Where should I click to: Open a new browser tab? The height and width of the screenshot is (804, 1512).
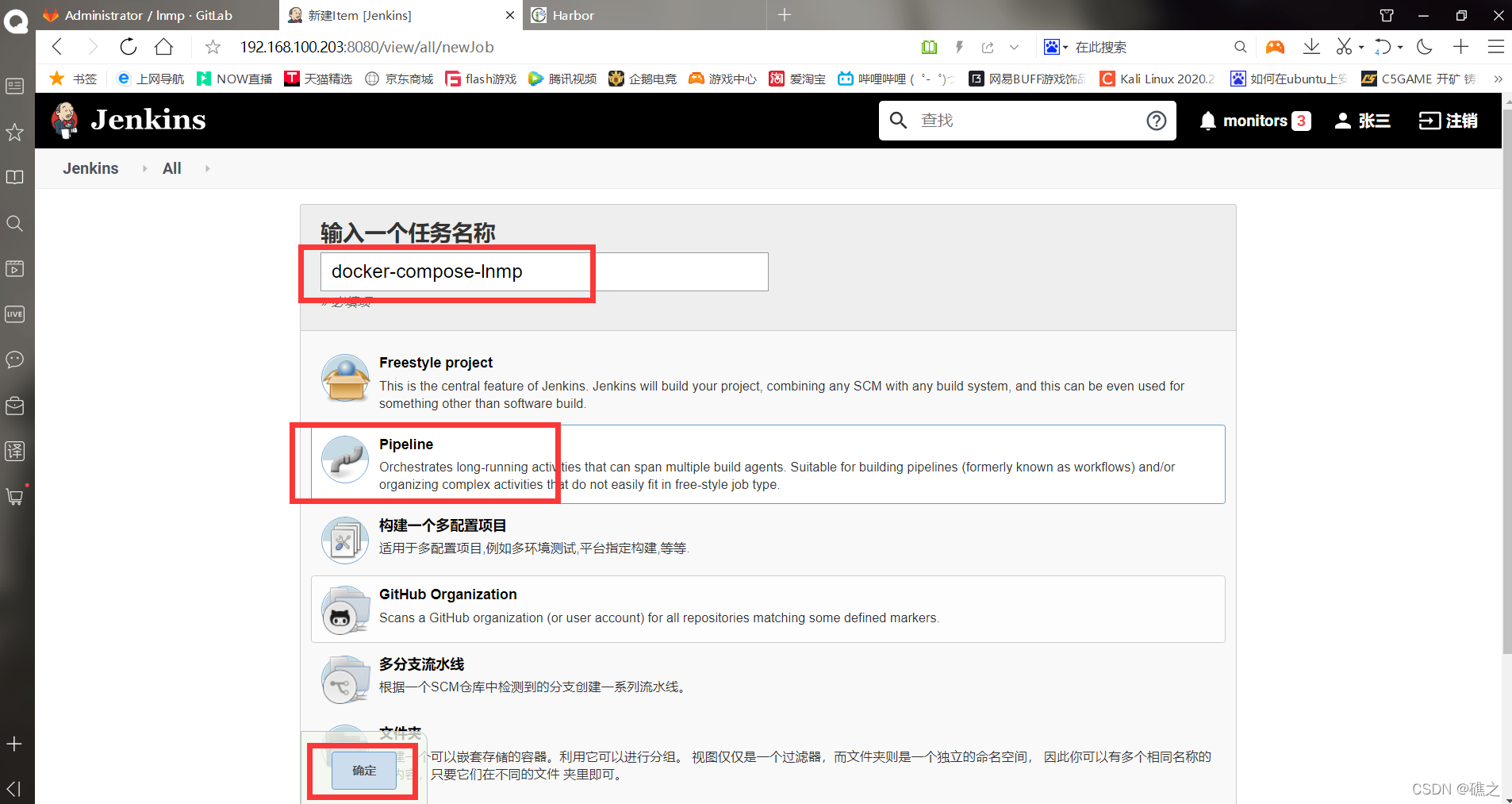click(784, 15)
